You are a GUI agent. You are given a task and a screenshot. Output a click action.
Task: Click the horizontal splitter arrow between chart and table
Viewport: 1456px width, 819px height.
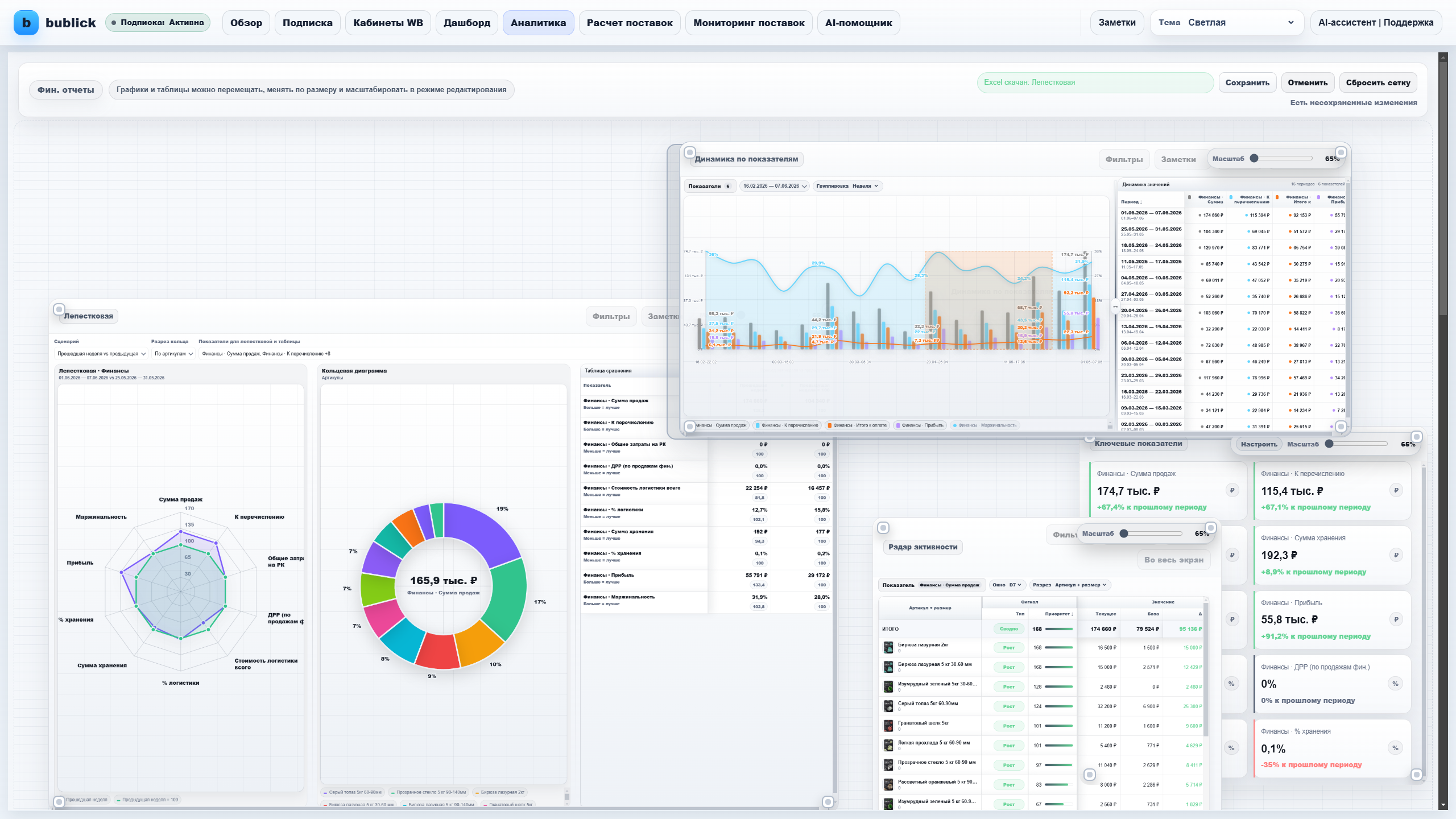click(x=1115, y=307)
